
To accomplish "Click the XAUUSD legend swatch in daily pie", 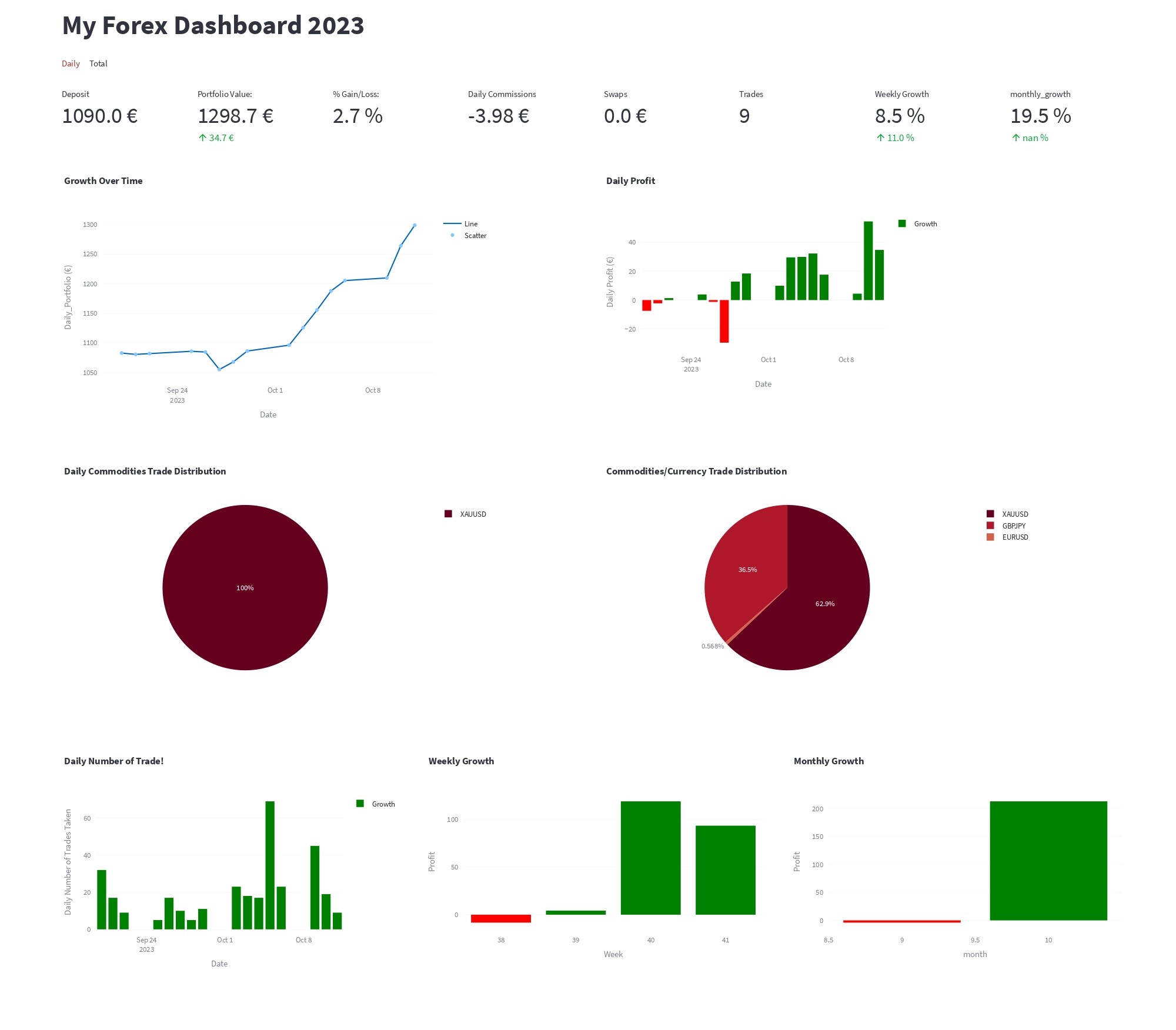I will click(x=448, y=514).
